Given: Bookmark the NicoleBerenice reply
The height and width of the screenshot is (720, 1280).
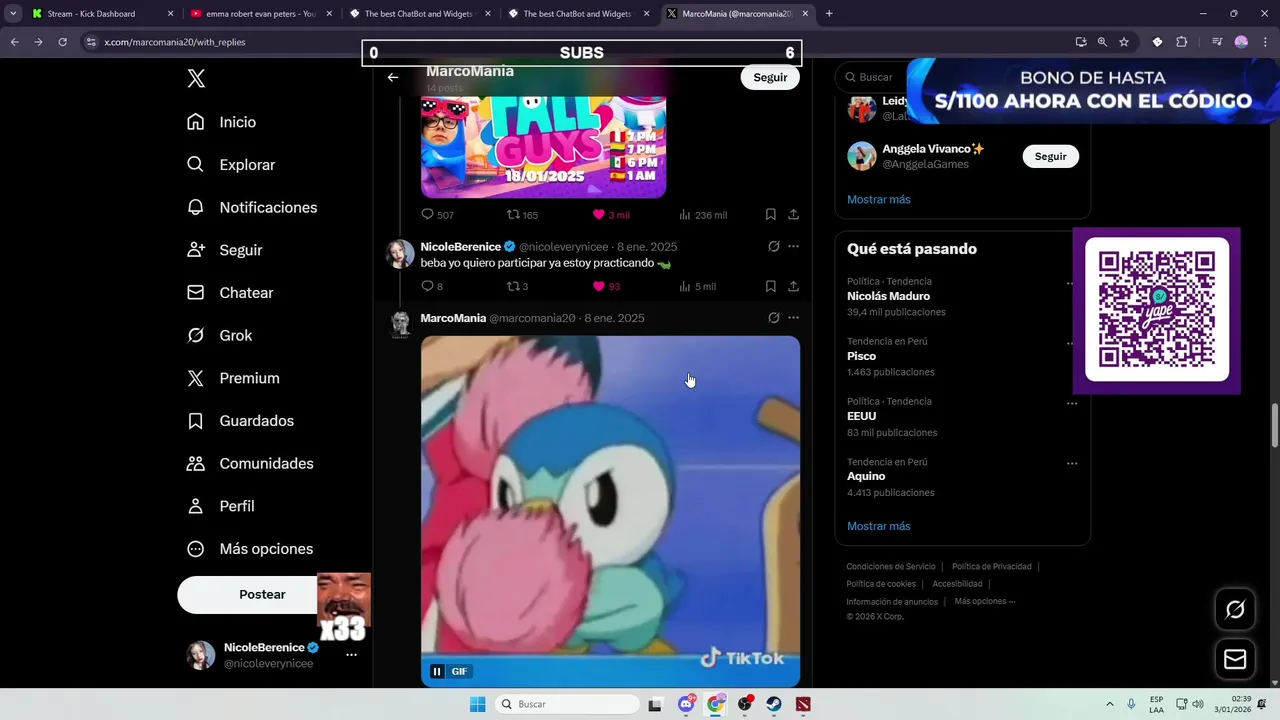Looking at the screenshot, I should (771, 286).
